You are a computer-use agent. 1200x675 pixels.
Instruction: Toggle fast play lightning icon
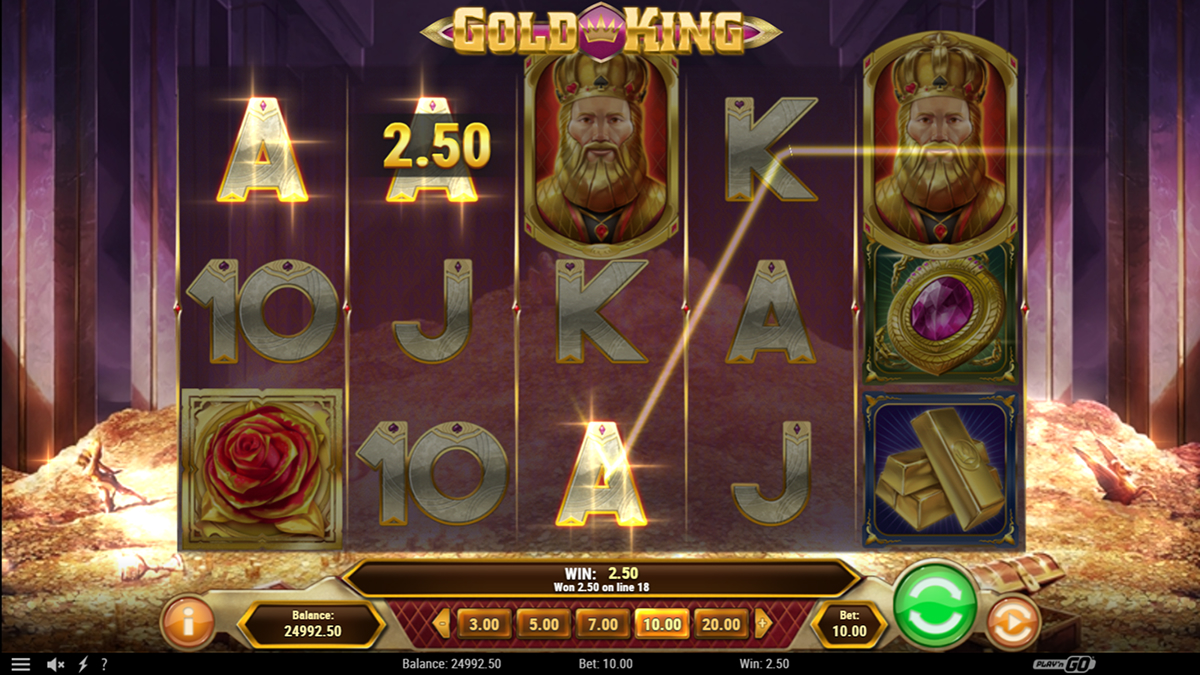(x=83, y=664)
